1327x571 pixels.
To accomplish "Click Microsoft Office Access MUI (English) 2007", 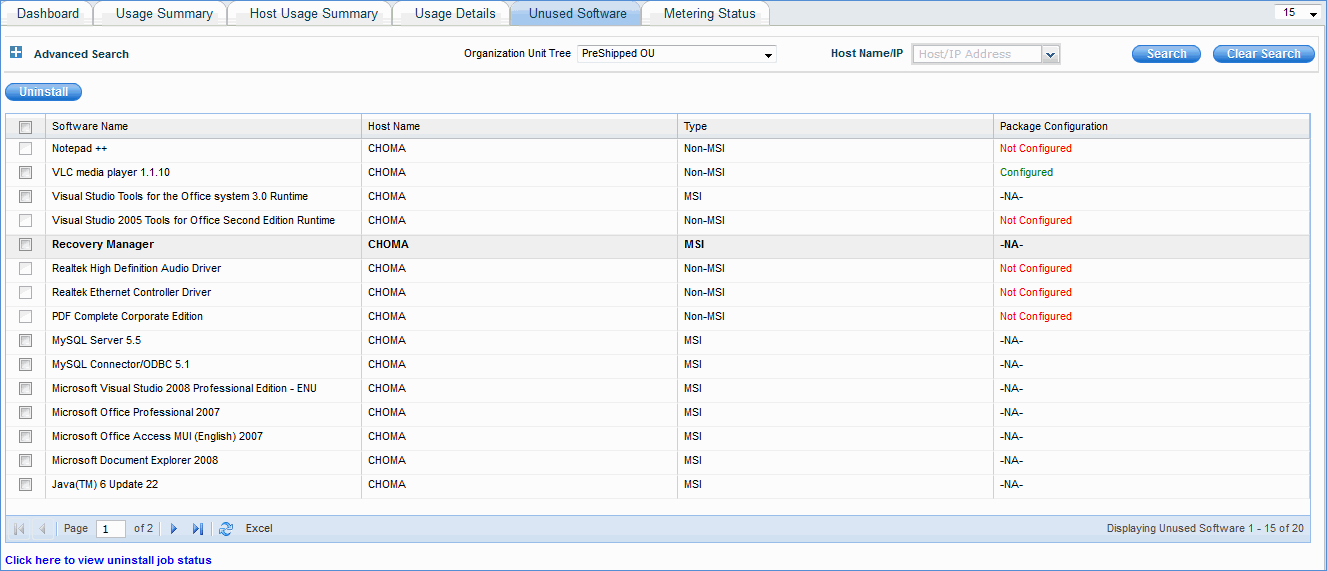I will tap(157, 436).
